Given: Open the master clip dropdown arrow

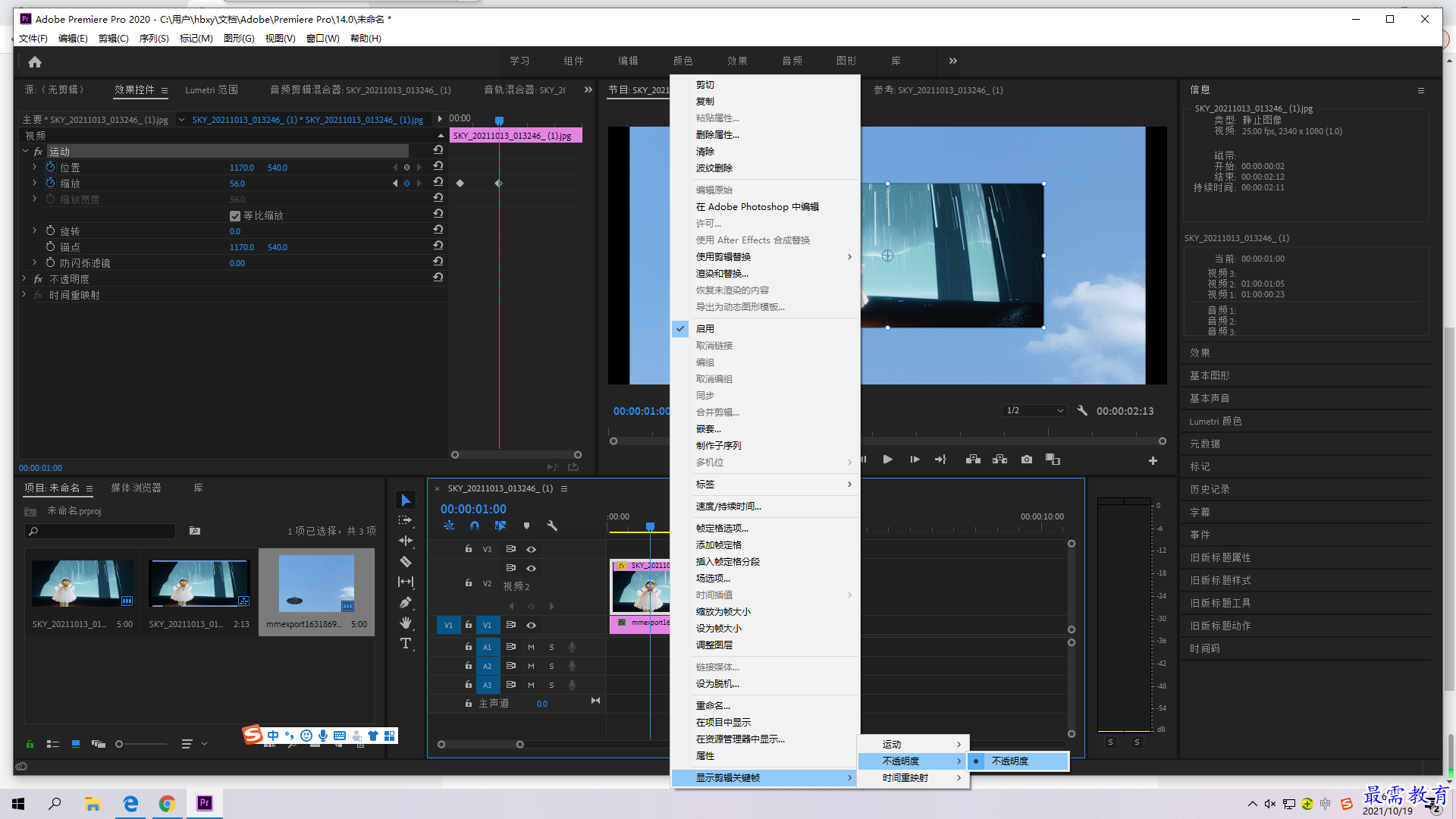Looking at the screenshot, I should click(181, 119).
